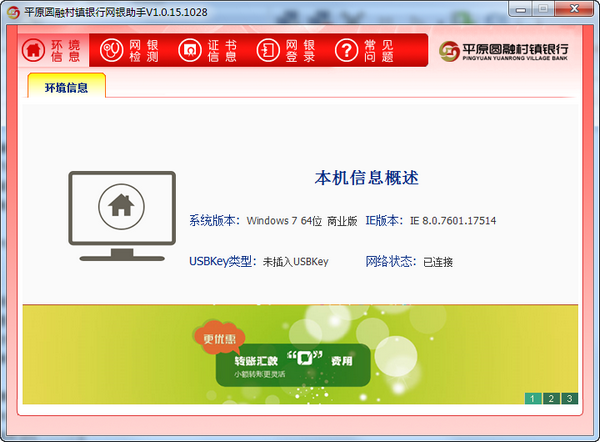The width and height of the screenshot is (600, 442).
Task: Switch to the 环境信息 tab
Action: pos(67,86)
